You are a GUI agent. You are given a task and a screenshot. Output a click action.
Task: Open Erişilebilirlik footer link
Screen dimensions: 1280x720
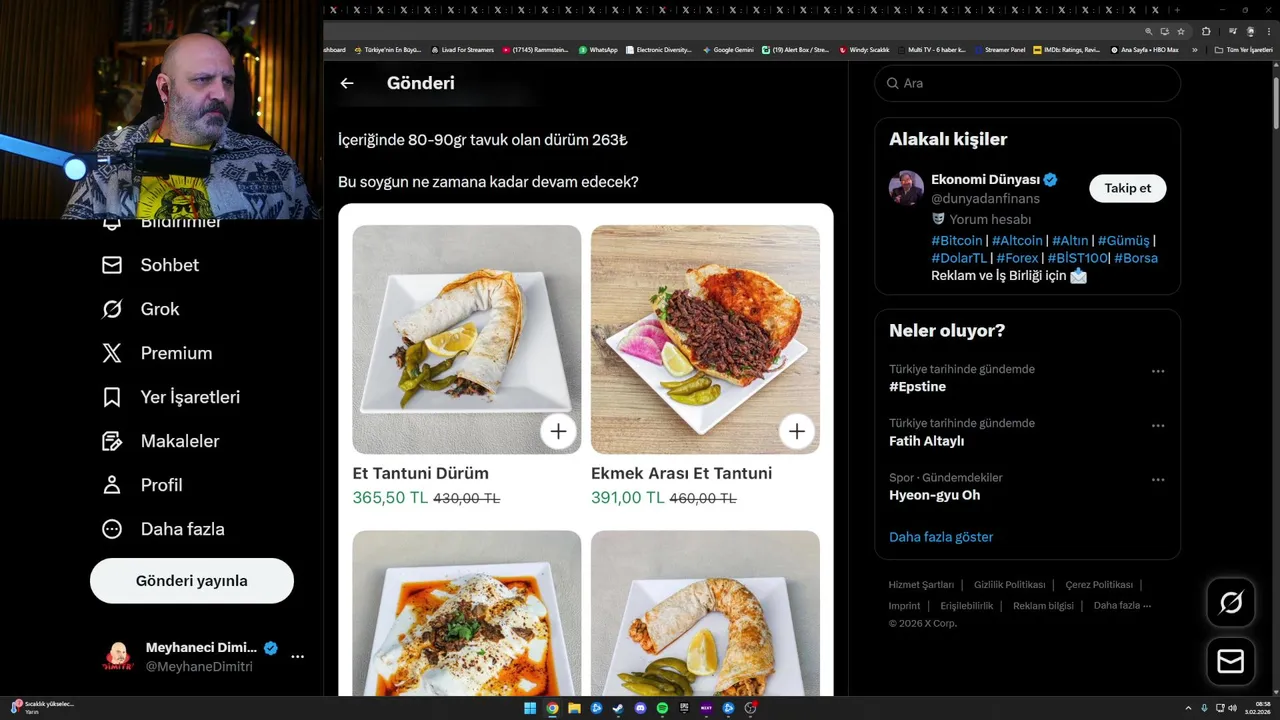pos(967,606)
